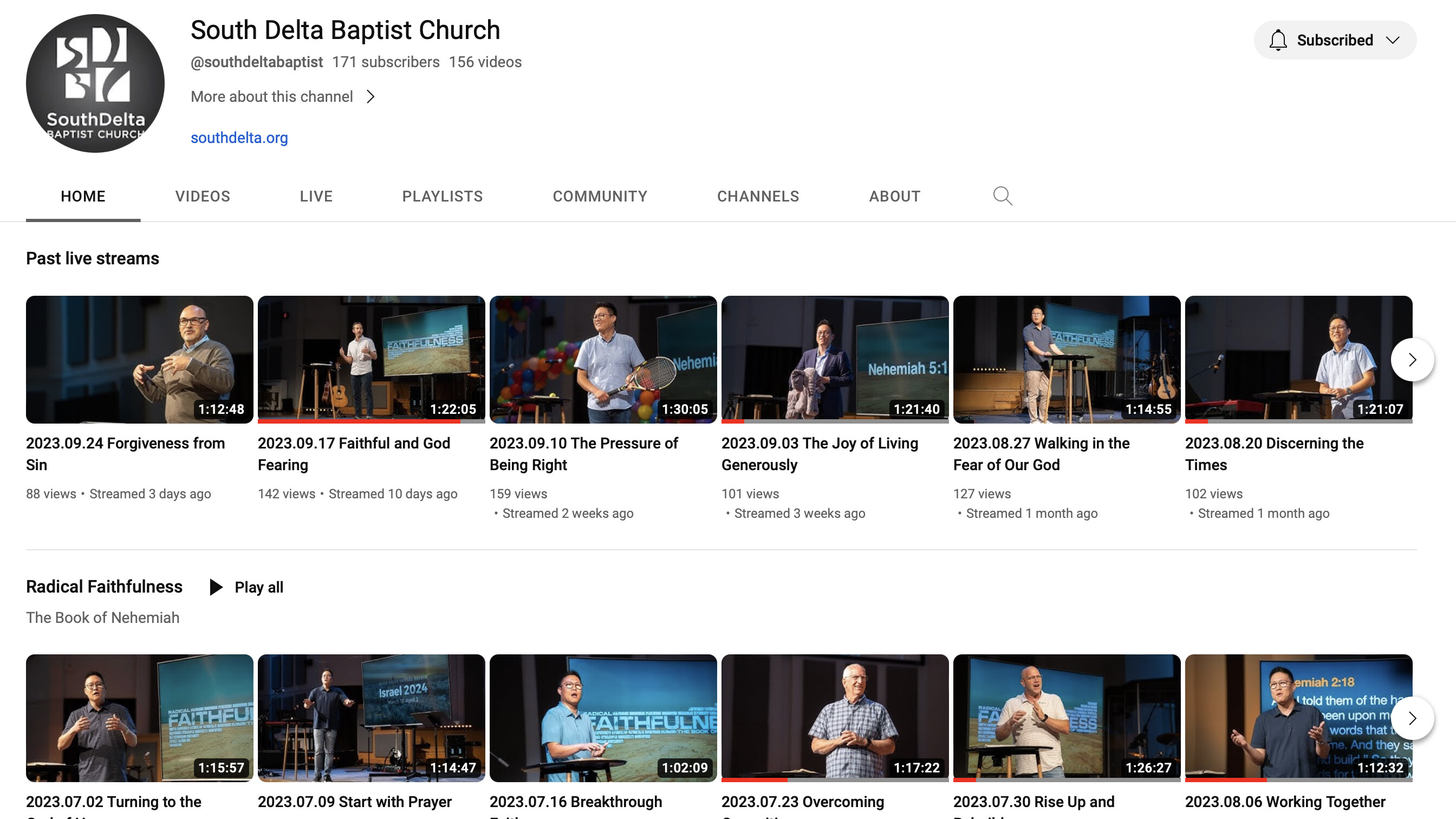
Task: Select the Home tab
Action: click(x=83, y=196)
